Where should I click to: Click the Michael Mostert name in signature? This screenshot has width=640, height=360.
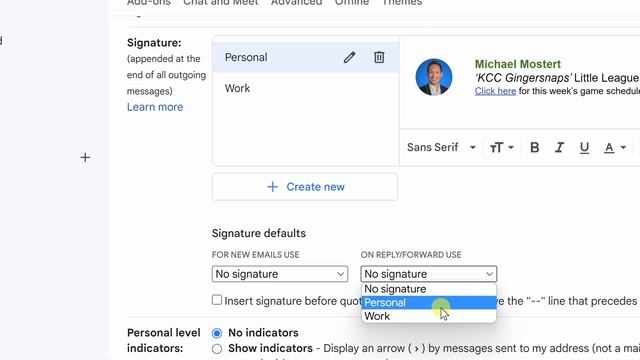click(518, 64)
